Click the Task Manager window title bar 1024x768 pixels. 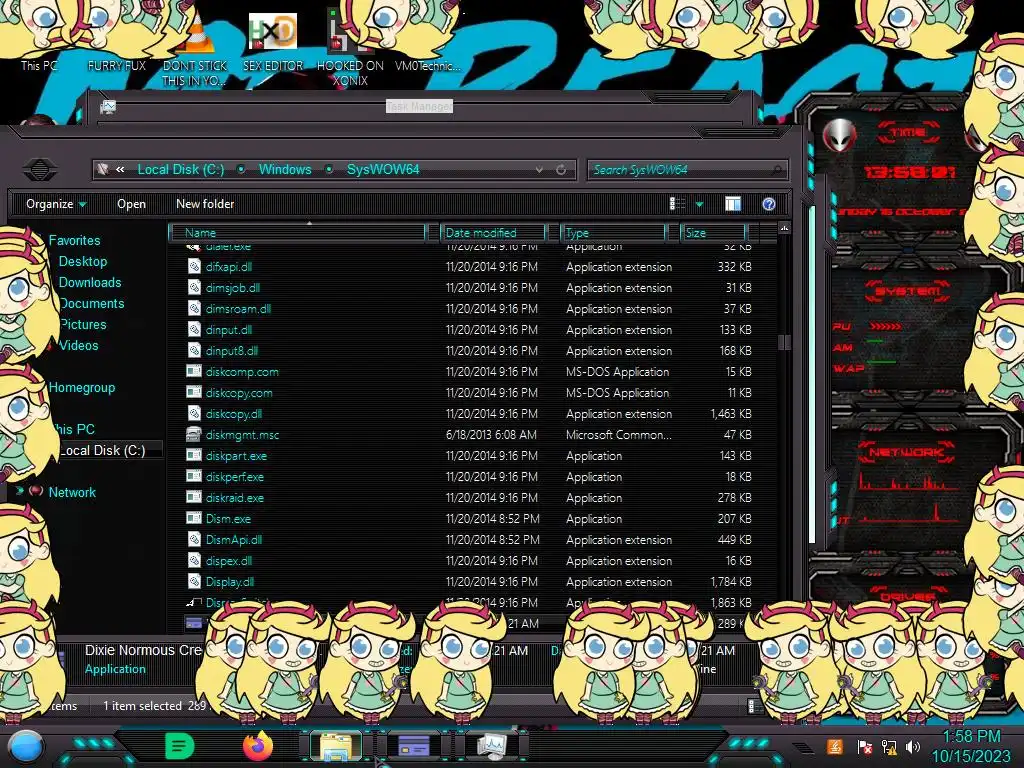tap(419, 106)
